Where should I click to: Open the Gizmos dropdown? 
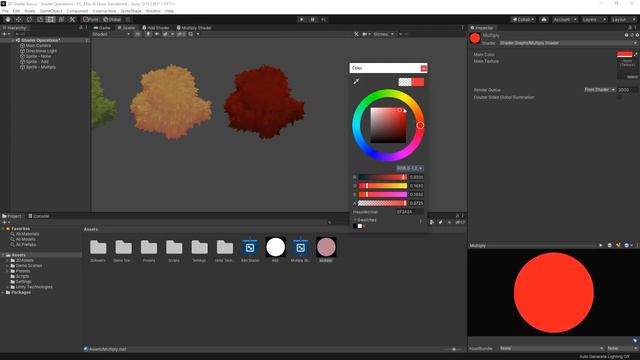tap(383, 34)
